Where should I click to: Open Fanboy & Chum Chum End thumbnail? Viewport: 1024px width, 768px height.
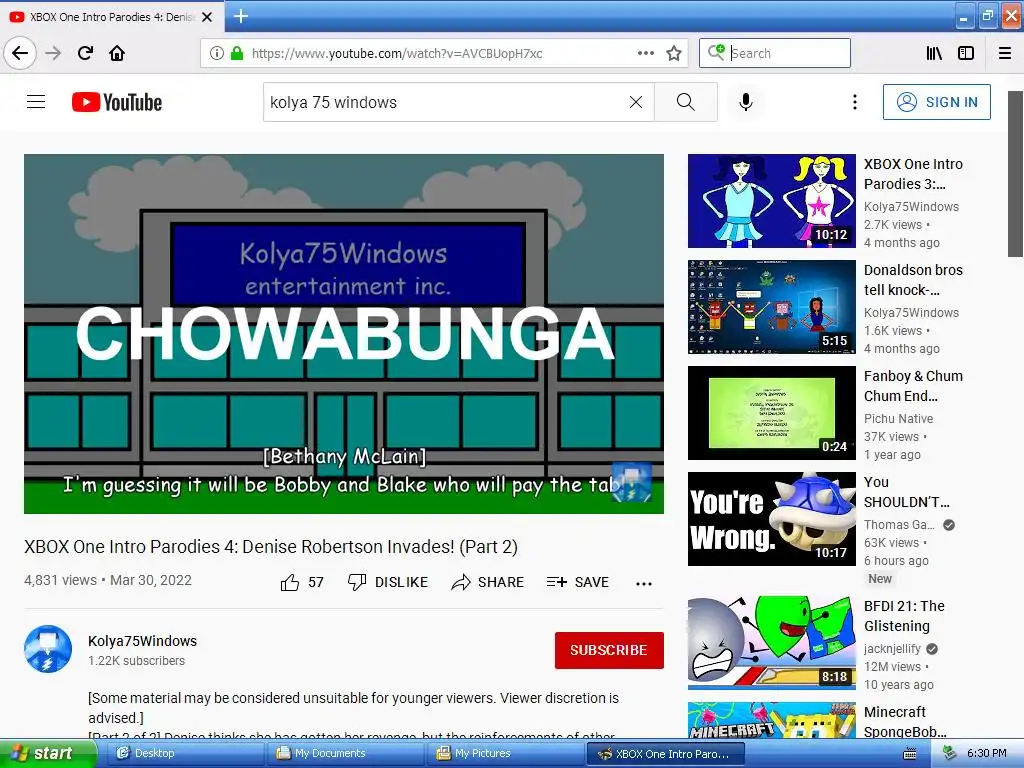pos(771,413)
